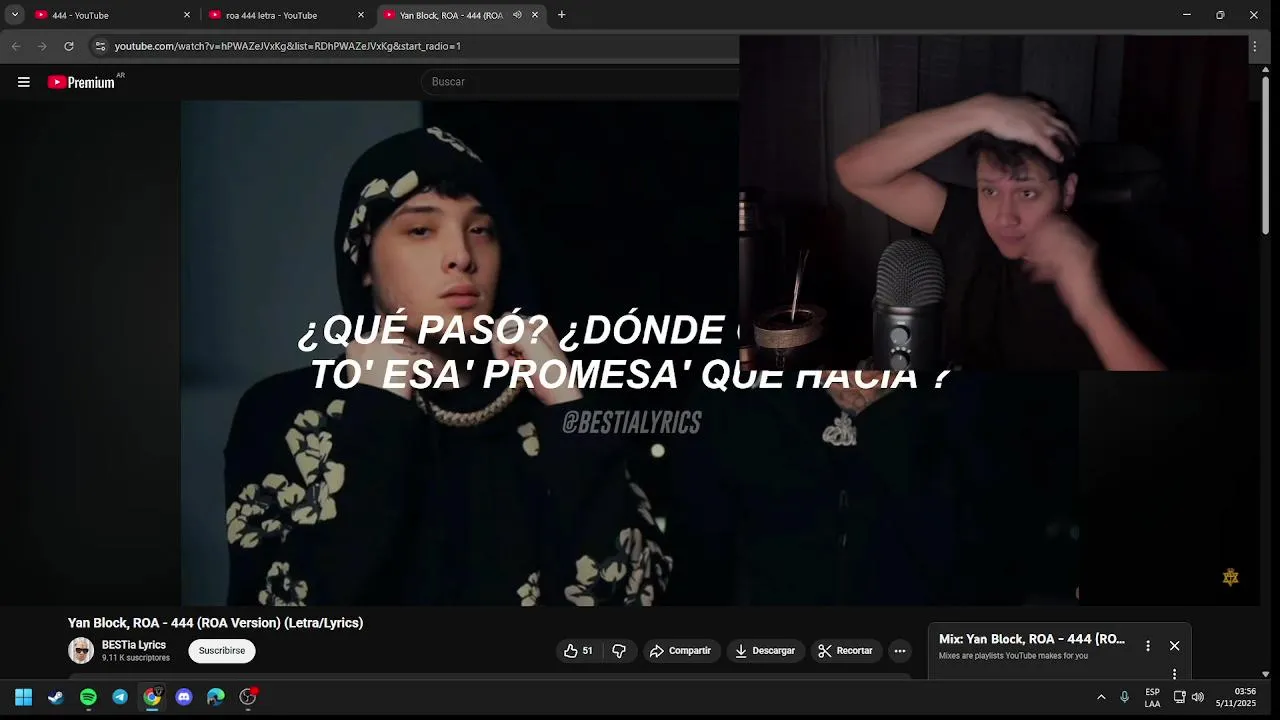This screenshot has height=720, width=1280.
Task: Click the Buscar search field
Action: click(580, 82)
